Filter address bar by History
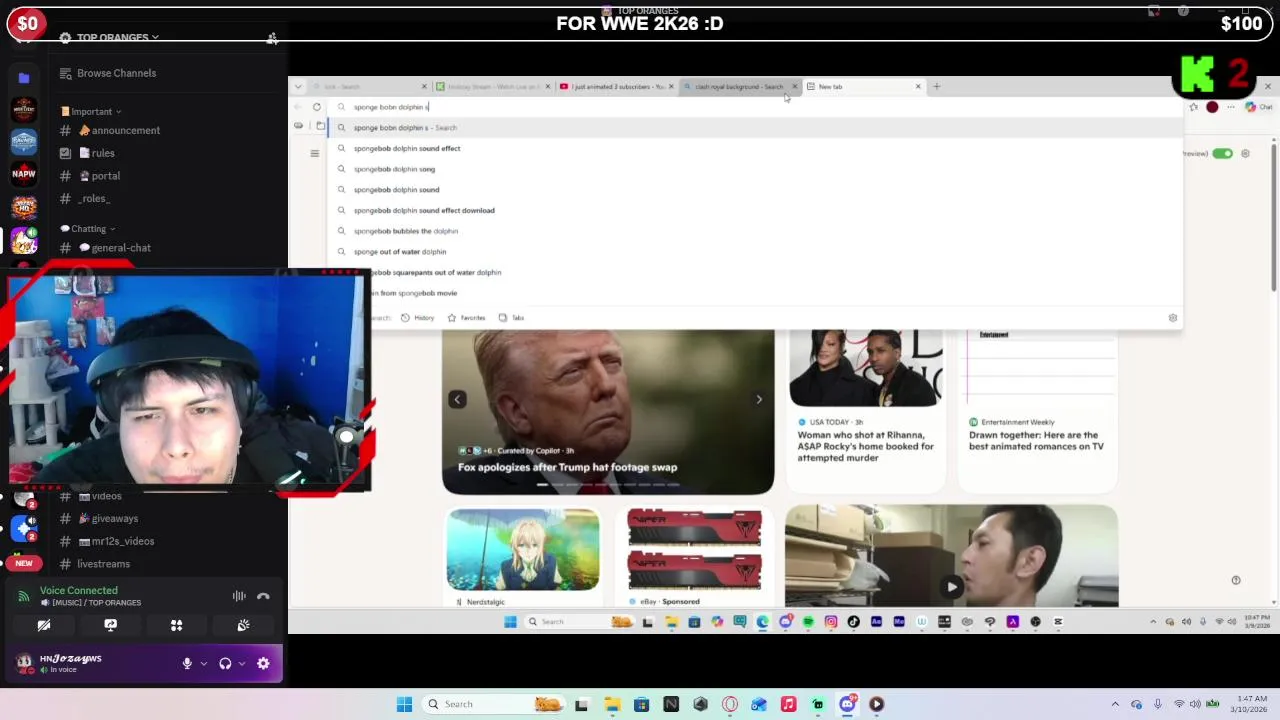 418,318
